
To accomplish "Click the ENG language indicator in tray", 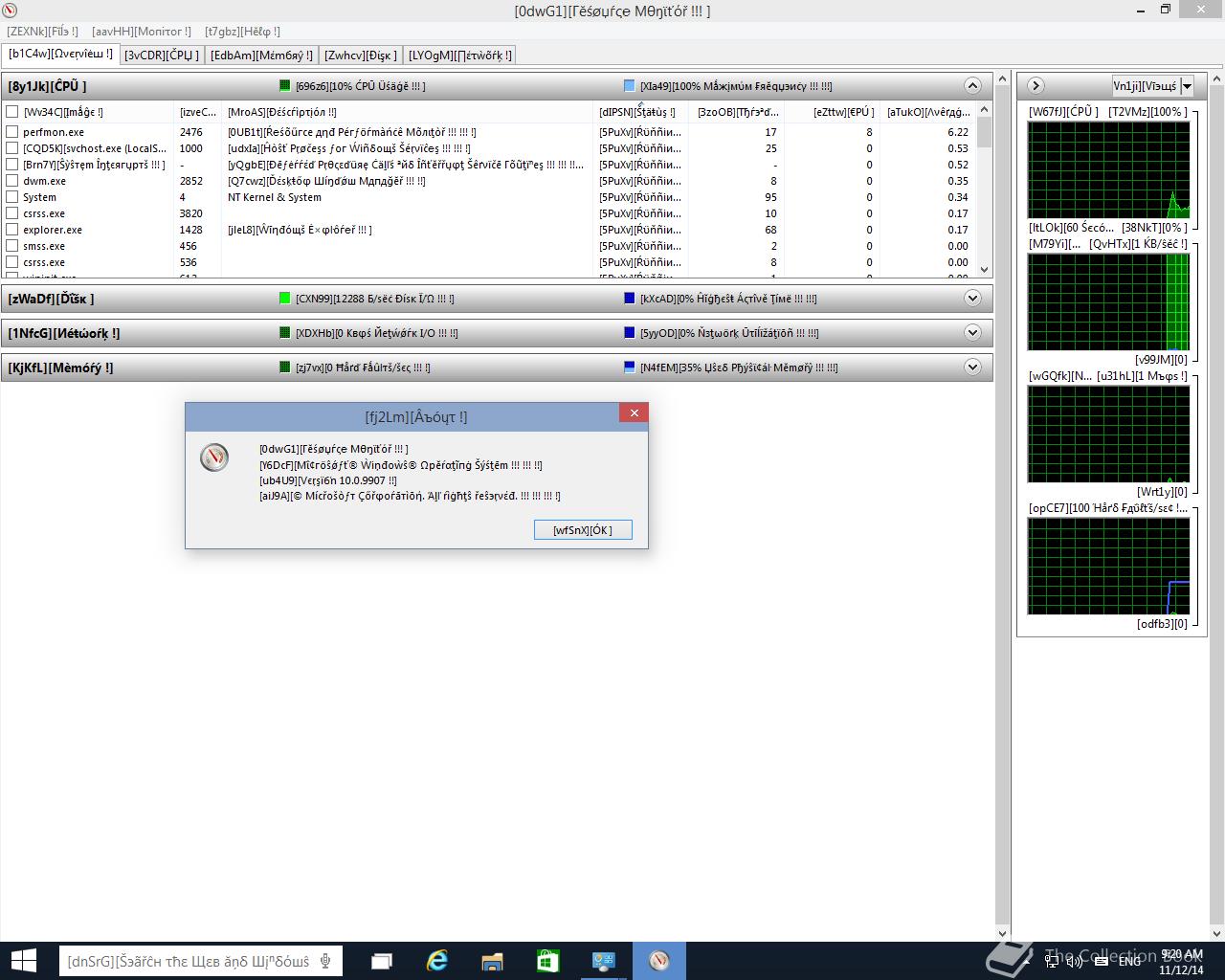I will tap(1129, 959).
